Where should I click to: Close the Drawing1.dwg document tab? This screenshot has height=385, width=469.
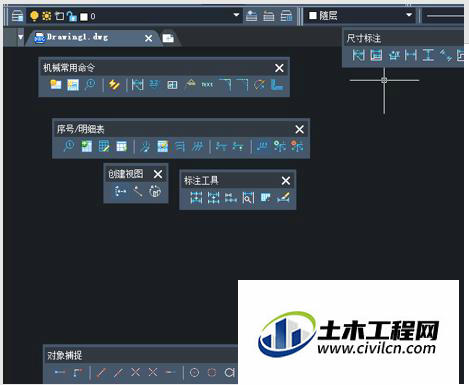[x=148, y=38]
